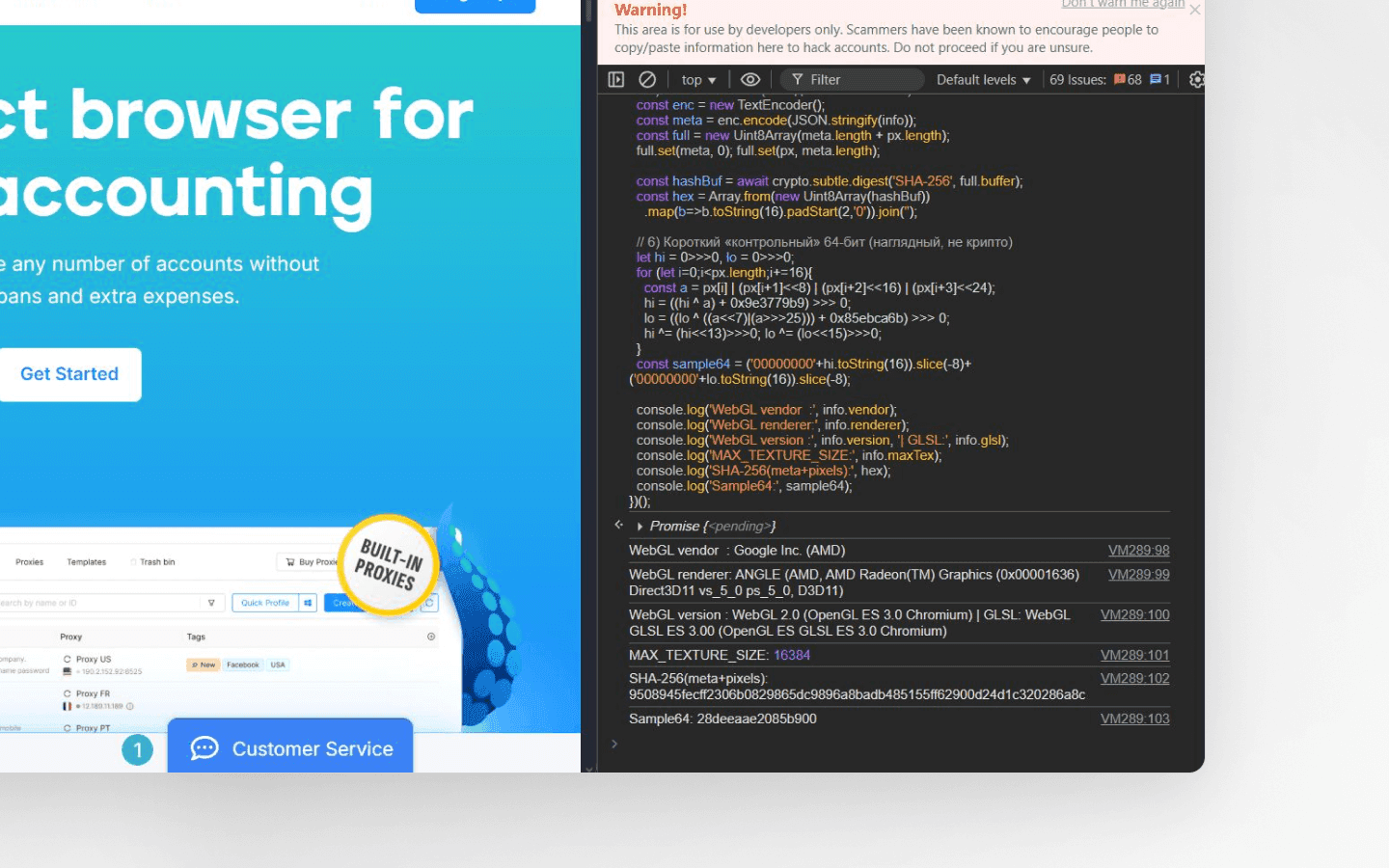
Task: Close the developer warning banner
Action: pyautogui.click(x=1195, y=10)
